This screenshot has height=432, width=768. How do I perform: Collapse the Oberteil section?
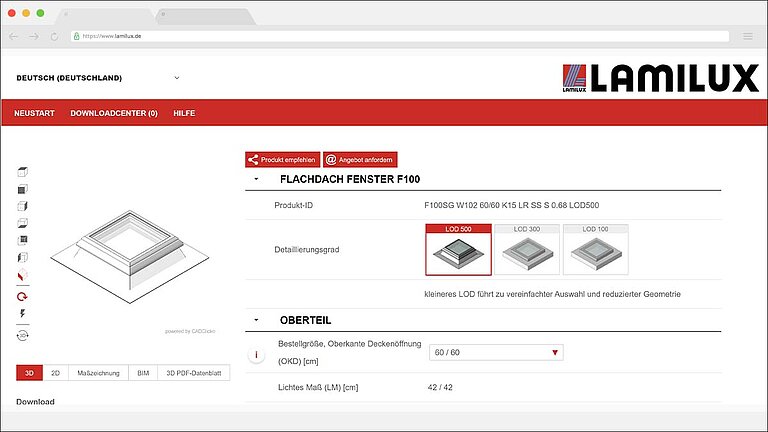(x=257, y=321)
